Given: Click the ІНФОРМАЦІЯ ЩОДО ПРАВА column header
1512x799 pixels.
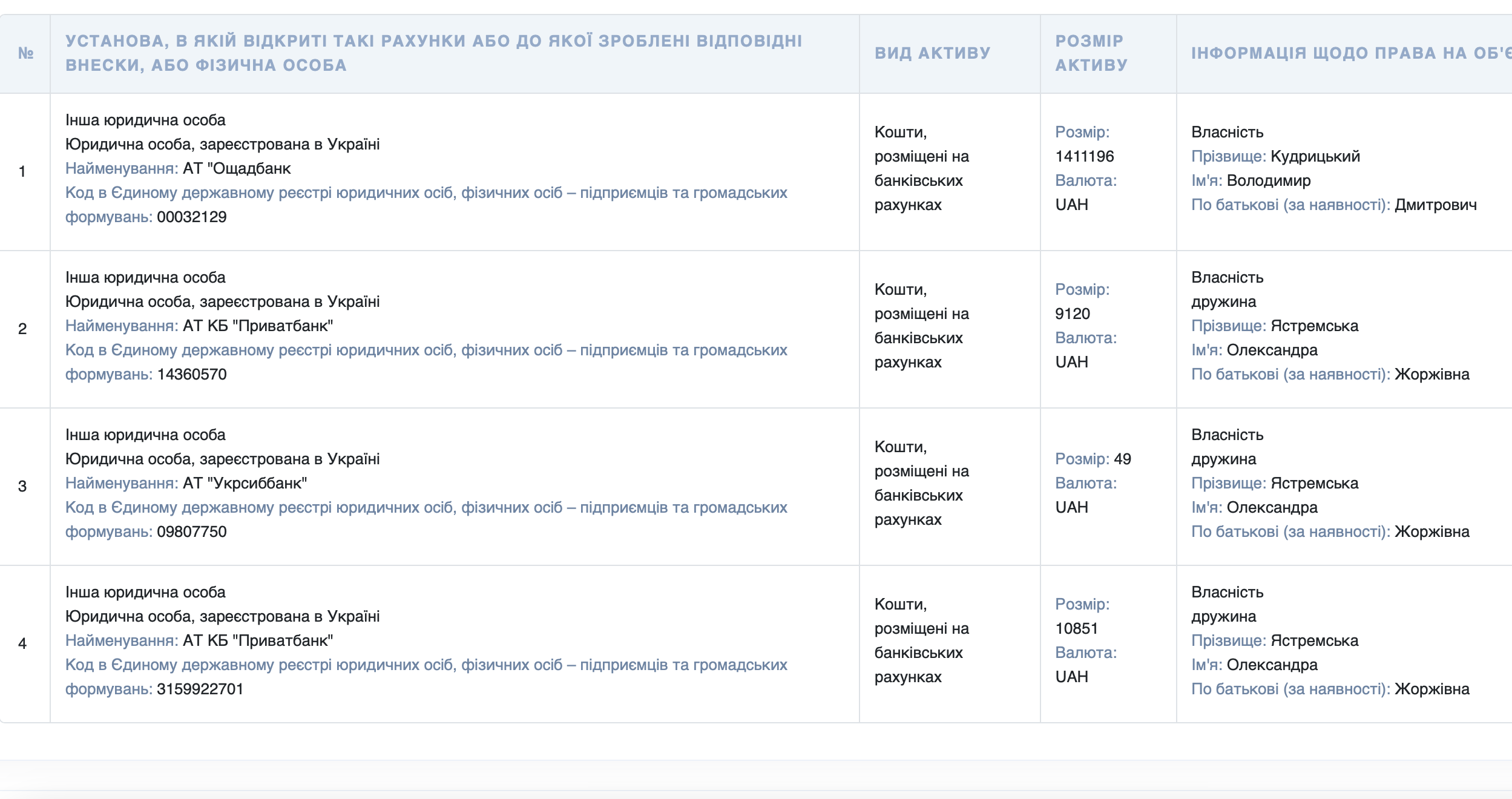Looking at the screenshot, I should coord(1350,53).
